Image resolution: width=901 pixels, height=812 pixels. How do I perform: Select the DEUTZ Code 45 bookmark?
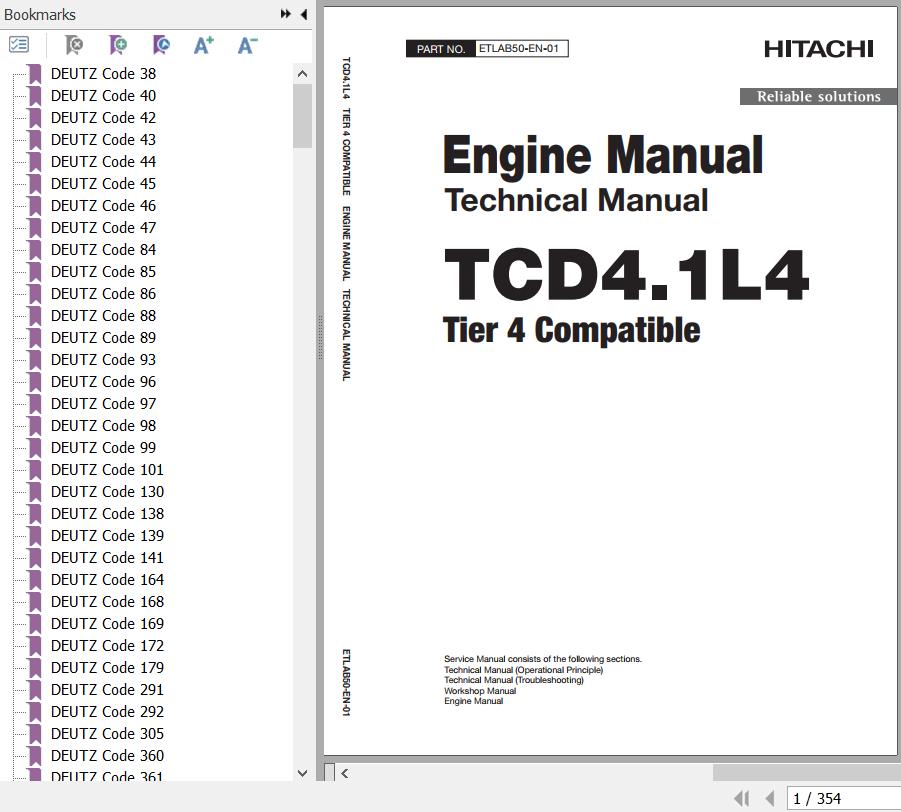coord(103,183)
